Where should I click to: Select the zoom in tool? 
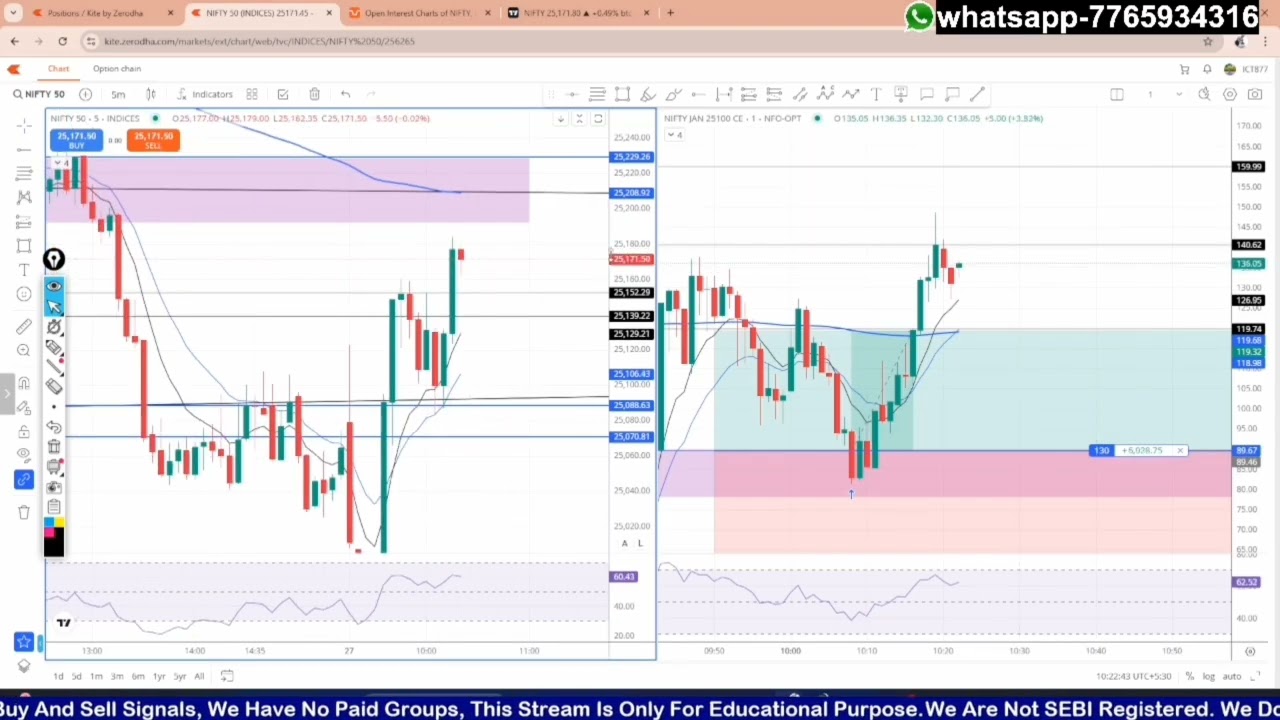24,350
